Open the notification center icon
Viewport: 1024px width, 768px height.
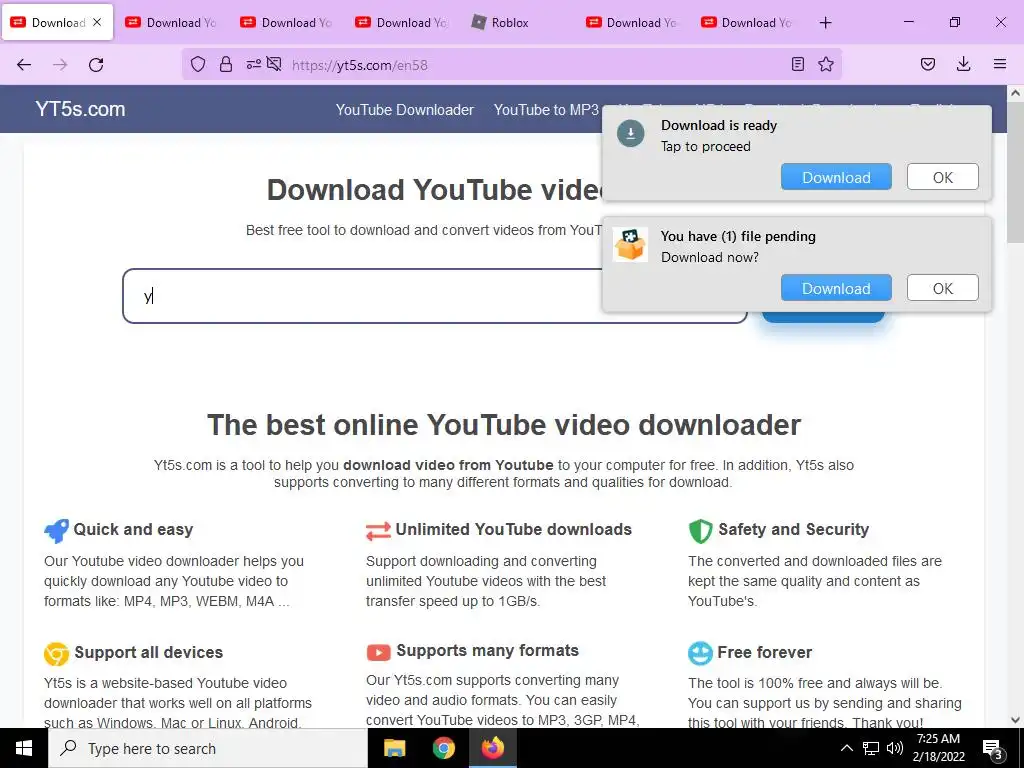tap(993, 749)
